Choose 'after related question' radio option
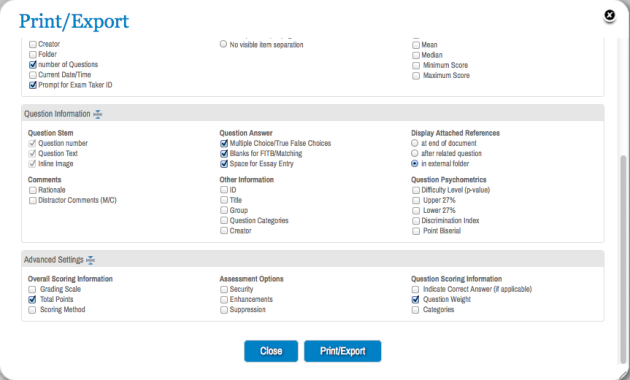 click(x=415, y=153)
